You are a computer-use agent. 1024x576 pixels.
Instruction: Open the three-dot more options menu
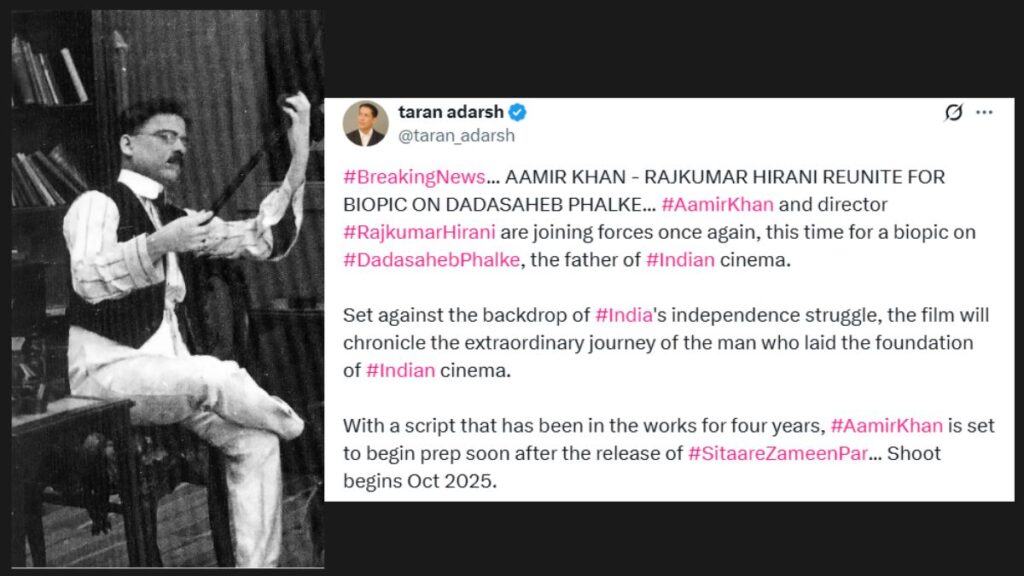[x=984, y=112]
